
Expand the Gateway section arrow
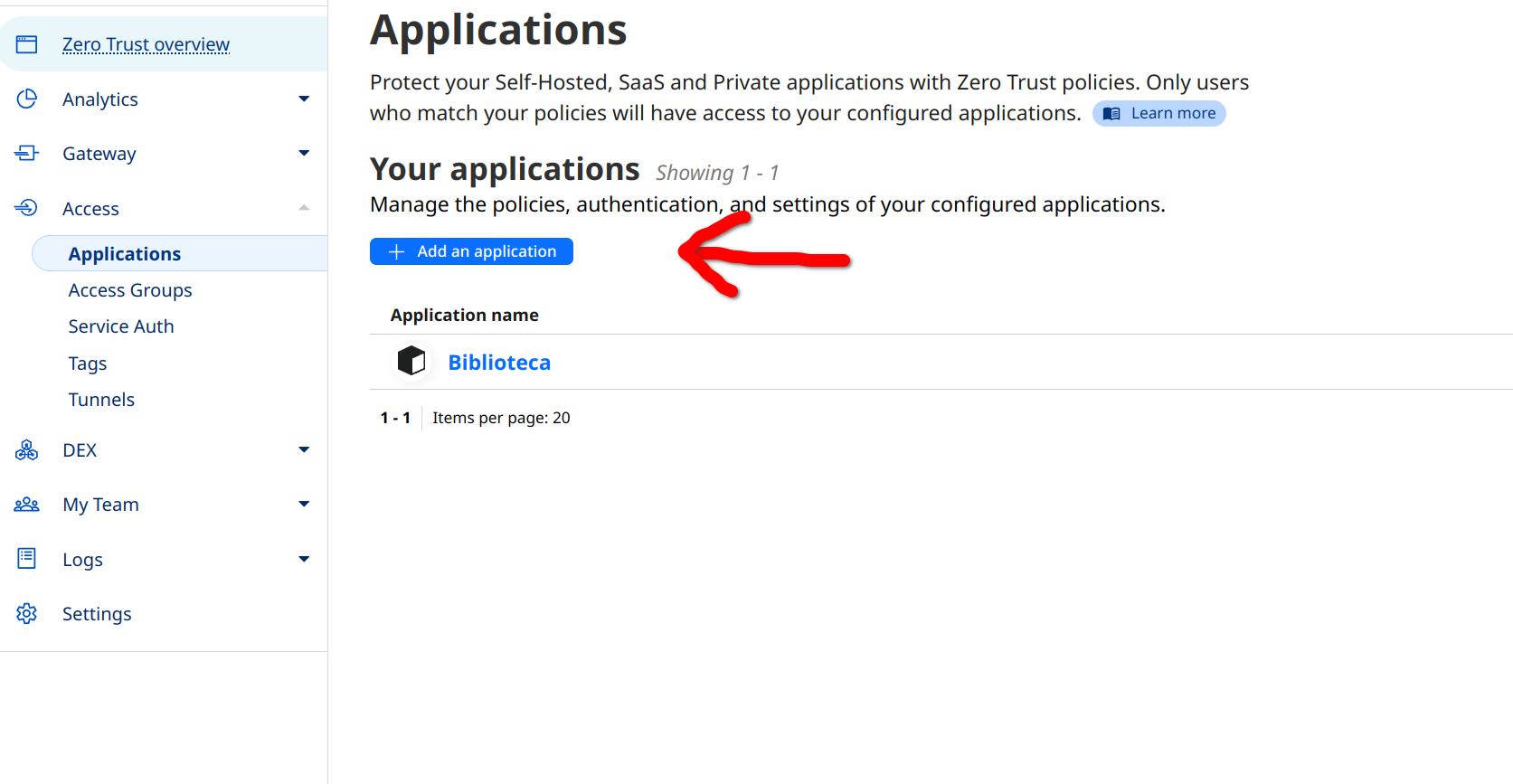point(304,153)
